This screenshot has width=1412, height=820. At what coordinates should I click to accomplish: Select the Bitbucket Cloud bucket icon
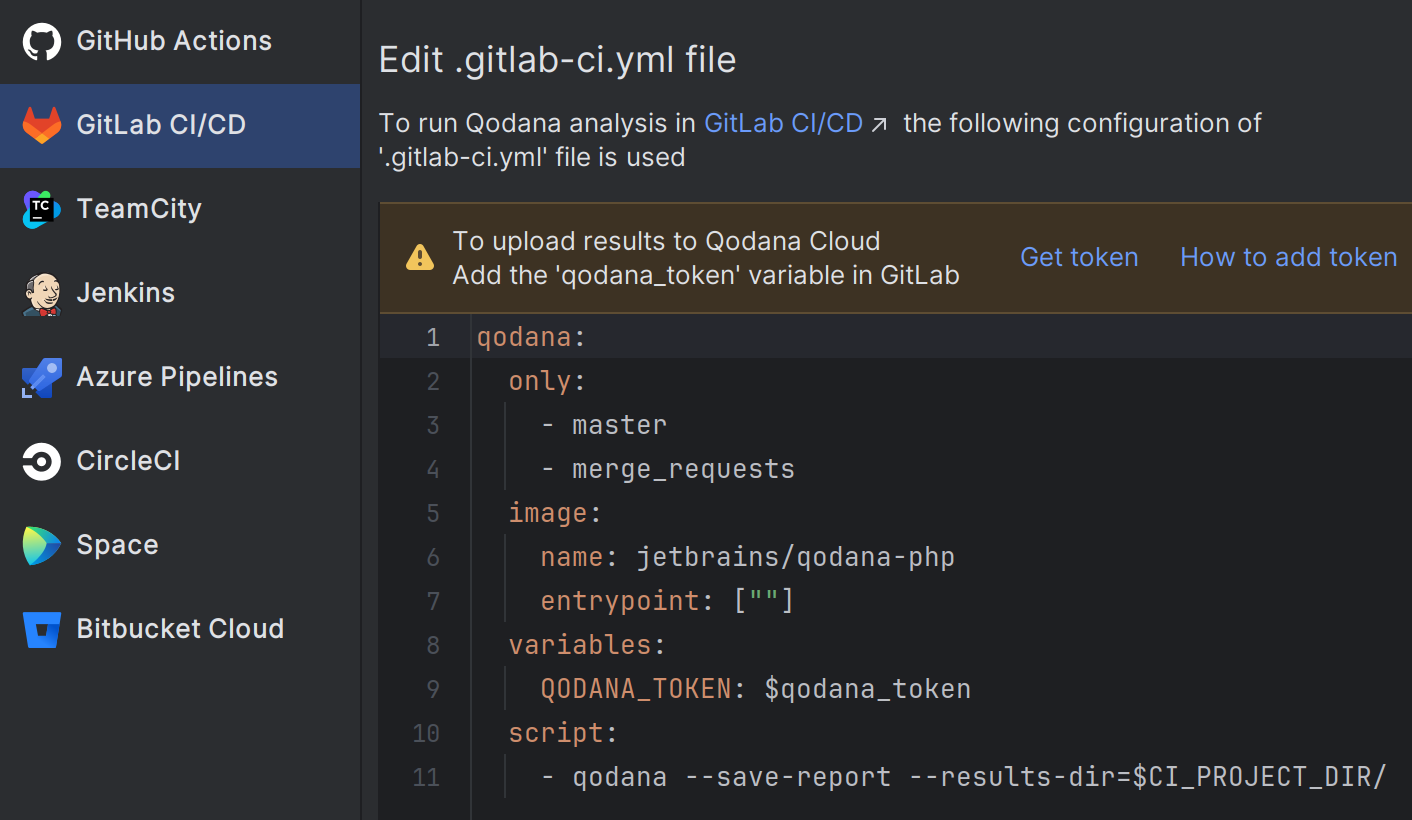click(x=40, y=629)
